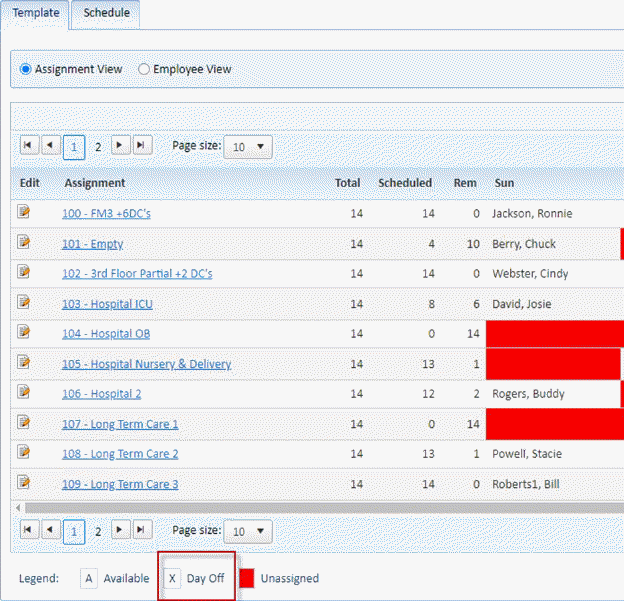The width and height of the screenshot is (624, 601).
Task: Open 105 - Hospital Nursery & Delivery link
Action: [146, 364]
